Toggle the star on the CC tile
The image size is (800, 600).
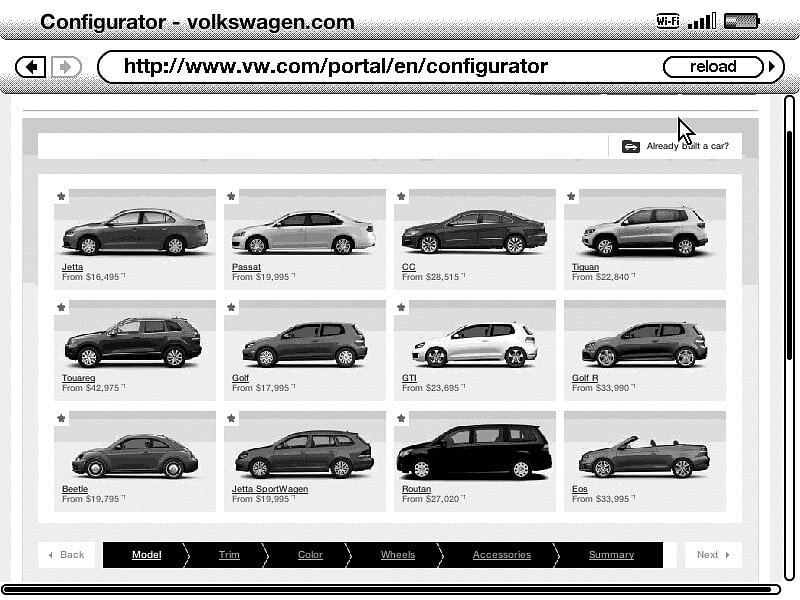click(x=401, y=197)
